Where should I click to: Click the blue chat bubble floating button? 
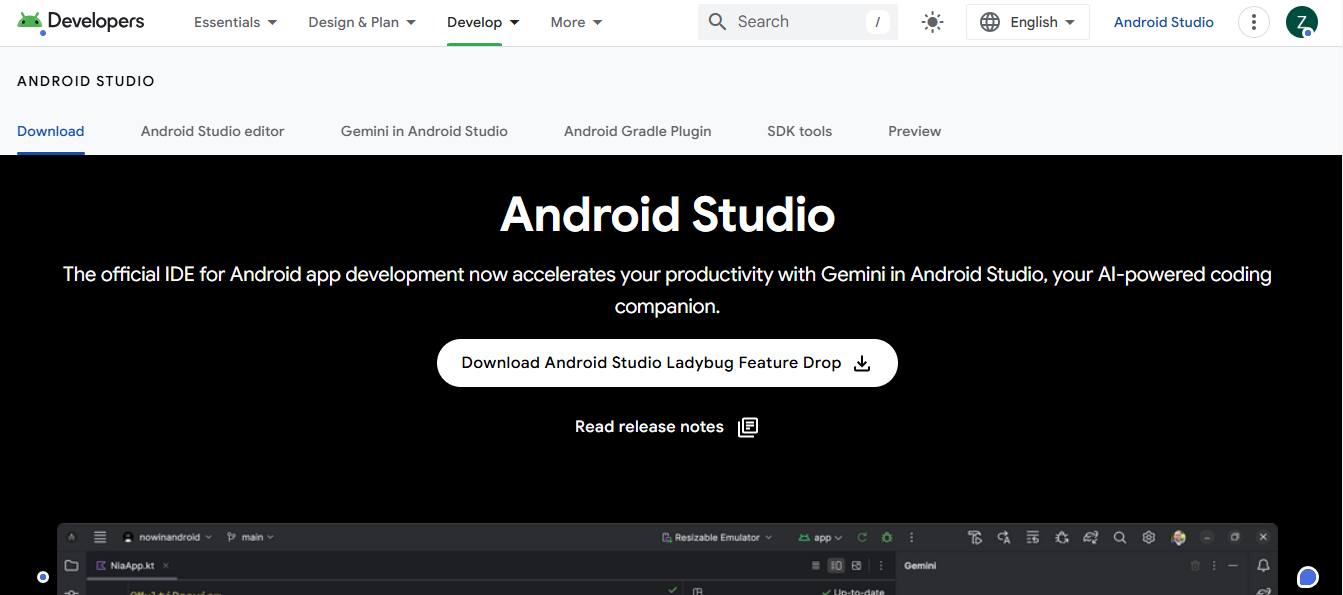tap(1307, 577)
